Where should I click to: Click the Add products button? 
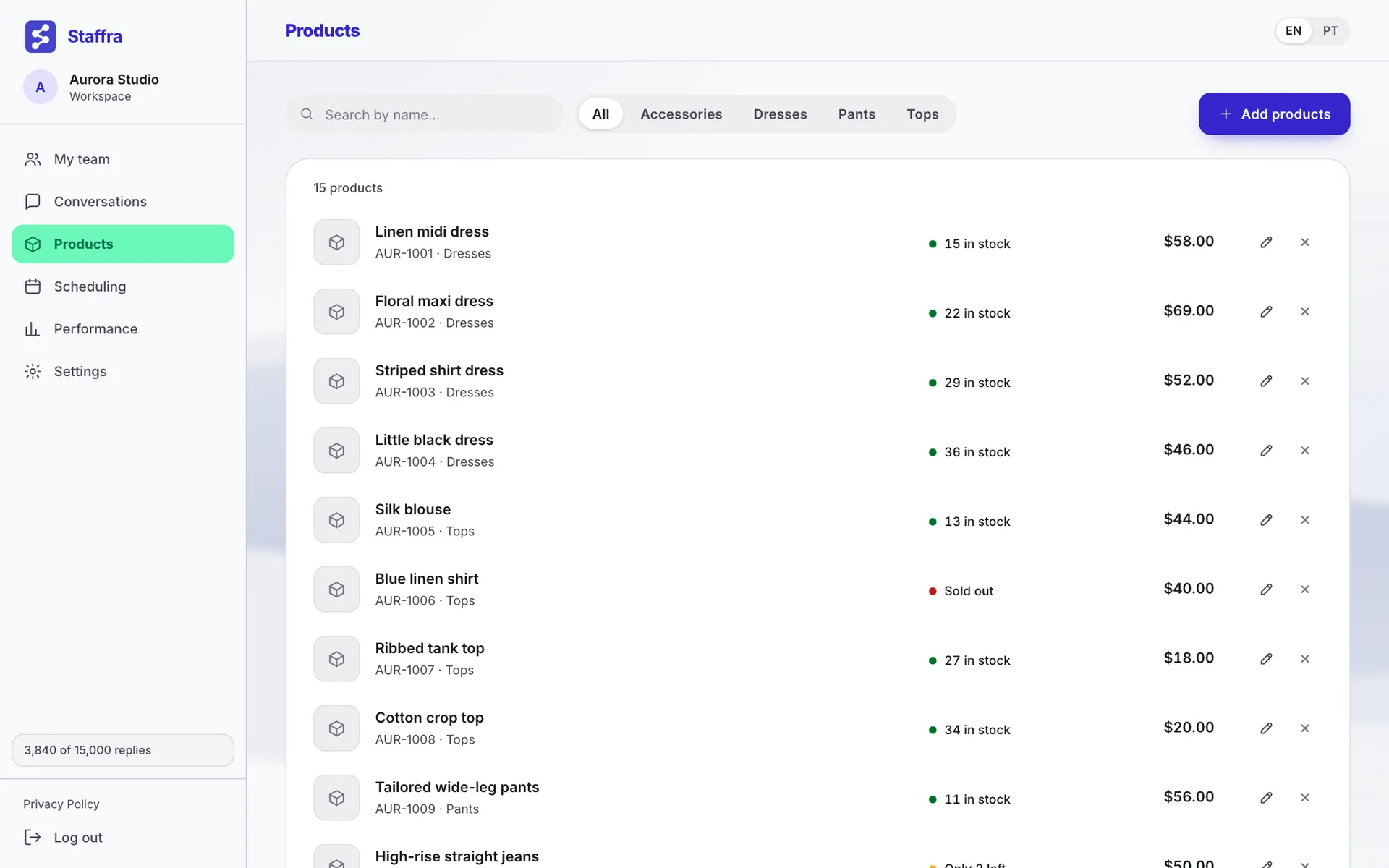tap(1274, 114)
